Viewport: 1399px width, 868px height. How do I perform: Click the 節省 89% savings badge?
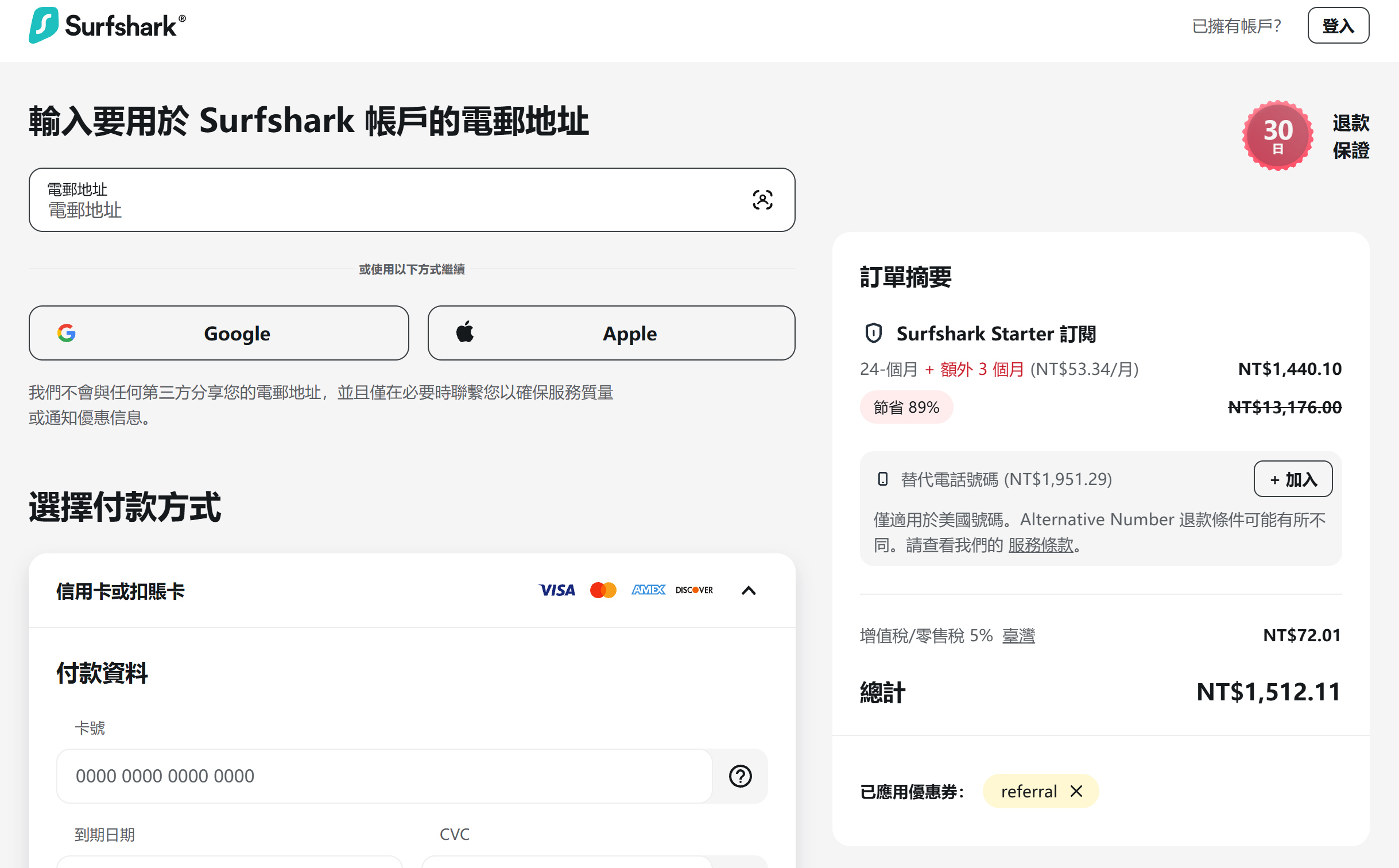click(x=906, y=407)
